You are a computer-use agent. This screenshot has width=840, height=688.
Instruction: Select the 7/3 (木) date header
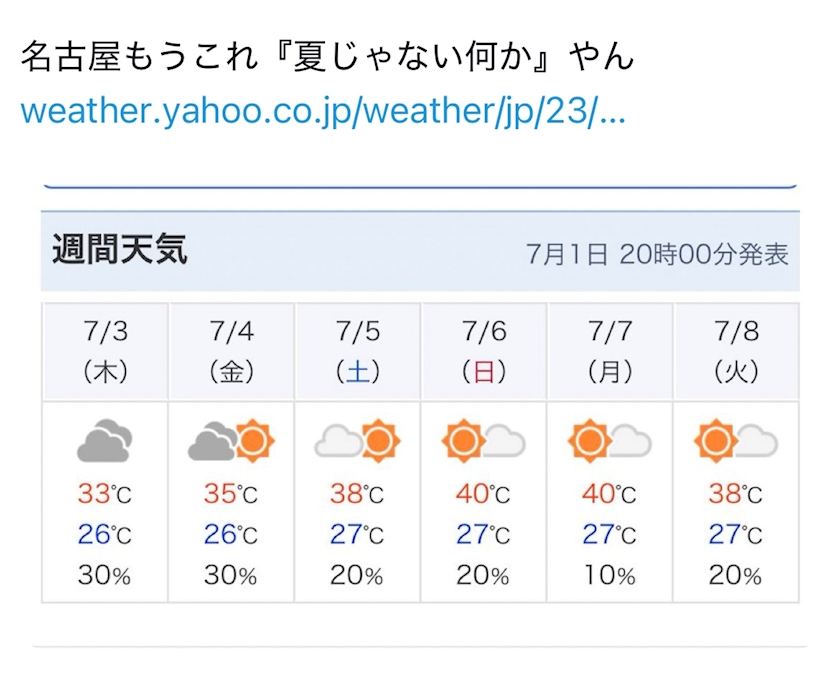[x=105, y=351]
